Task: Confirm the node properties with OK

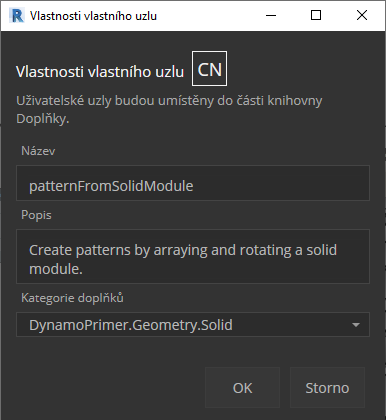Action: 242,388
